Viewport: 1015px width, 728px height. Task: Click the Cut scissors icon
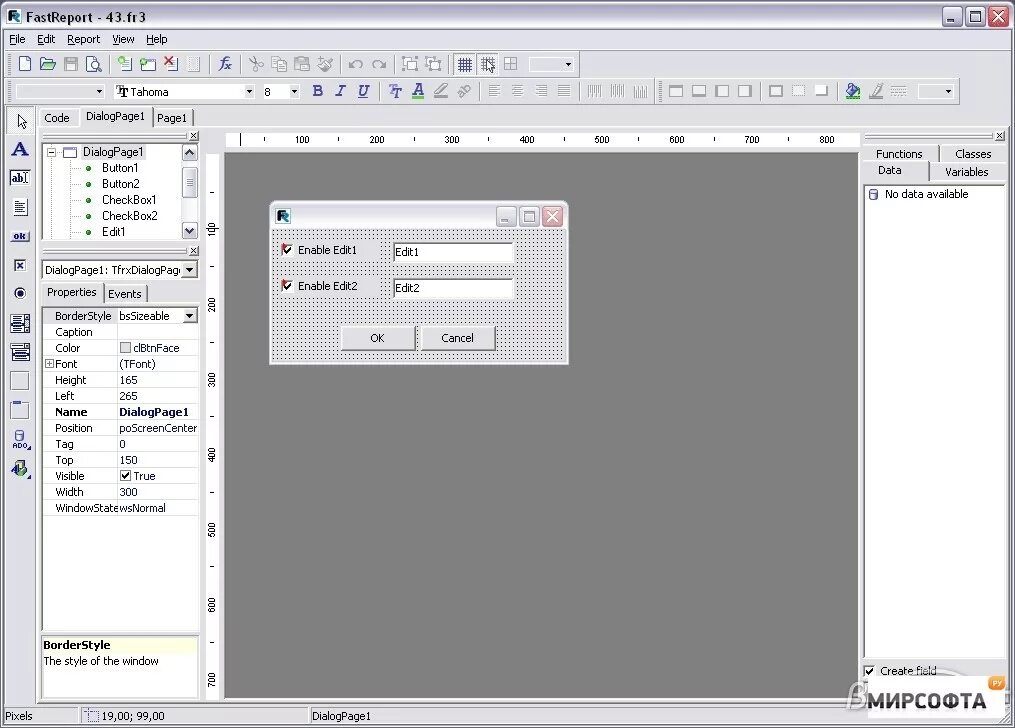click(x=256, y=63)
